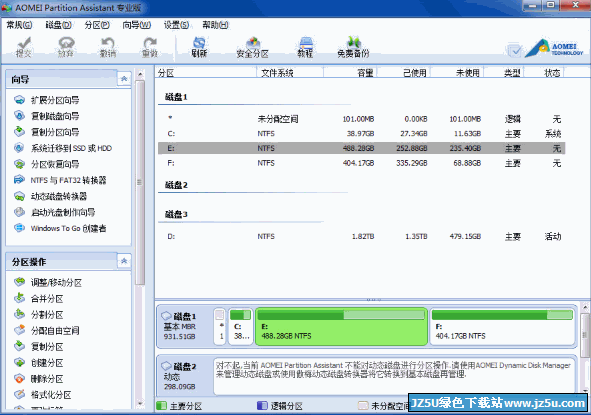Select E: 488.28GB NTFS block in disk map
591x415 pixels.
pyautogui.click(x=341, y=326)
